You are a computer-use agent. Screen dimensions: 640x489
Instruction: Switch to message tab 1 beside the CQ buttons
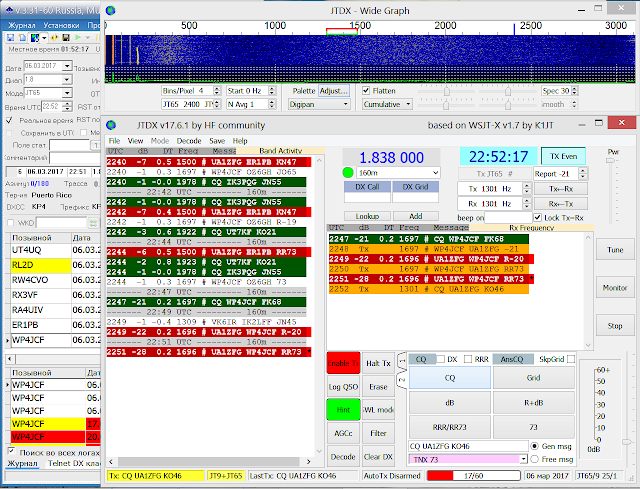click(402, 360)
